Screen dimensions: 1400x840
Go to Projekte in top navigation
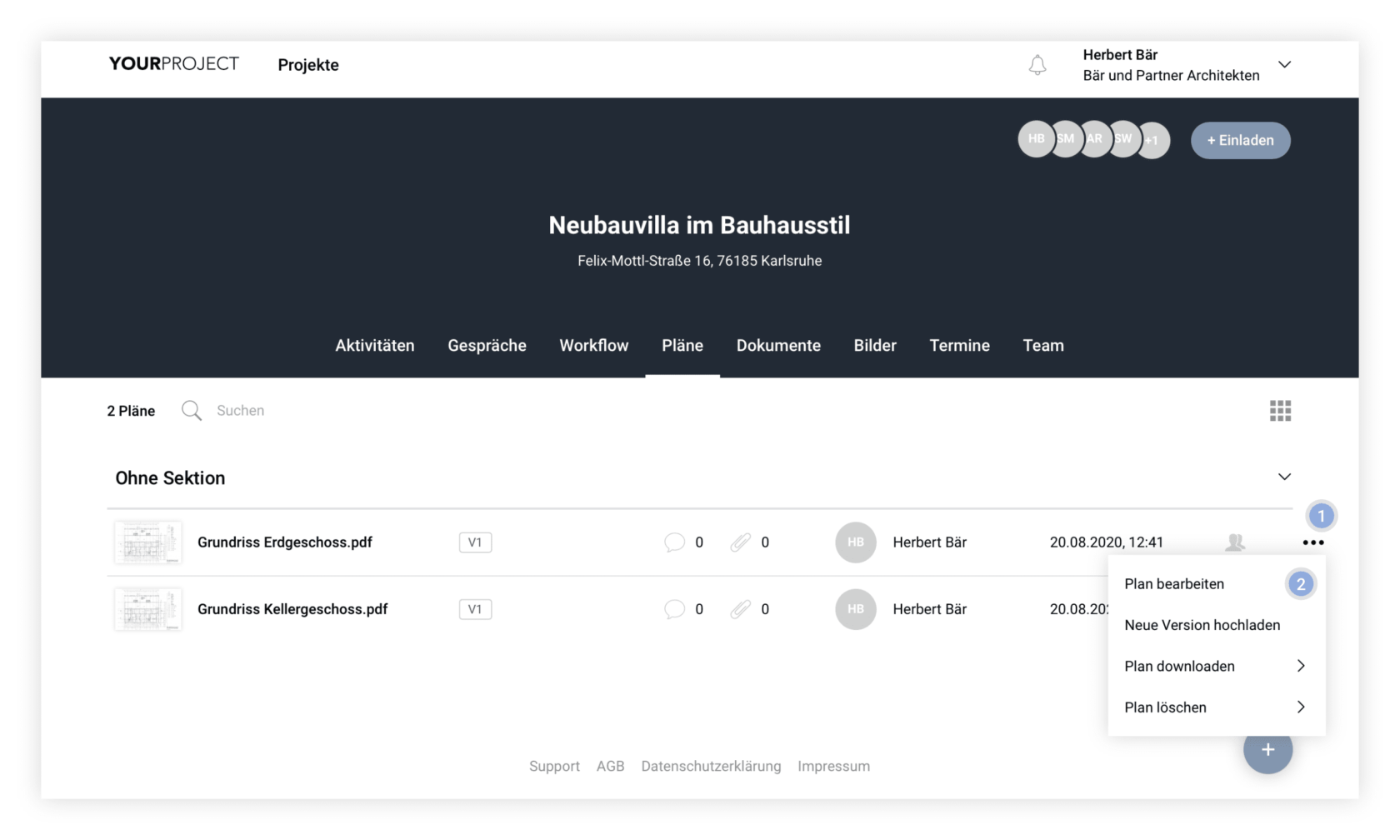tap(308, 65)
